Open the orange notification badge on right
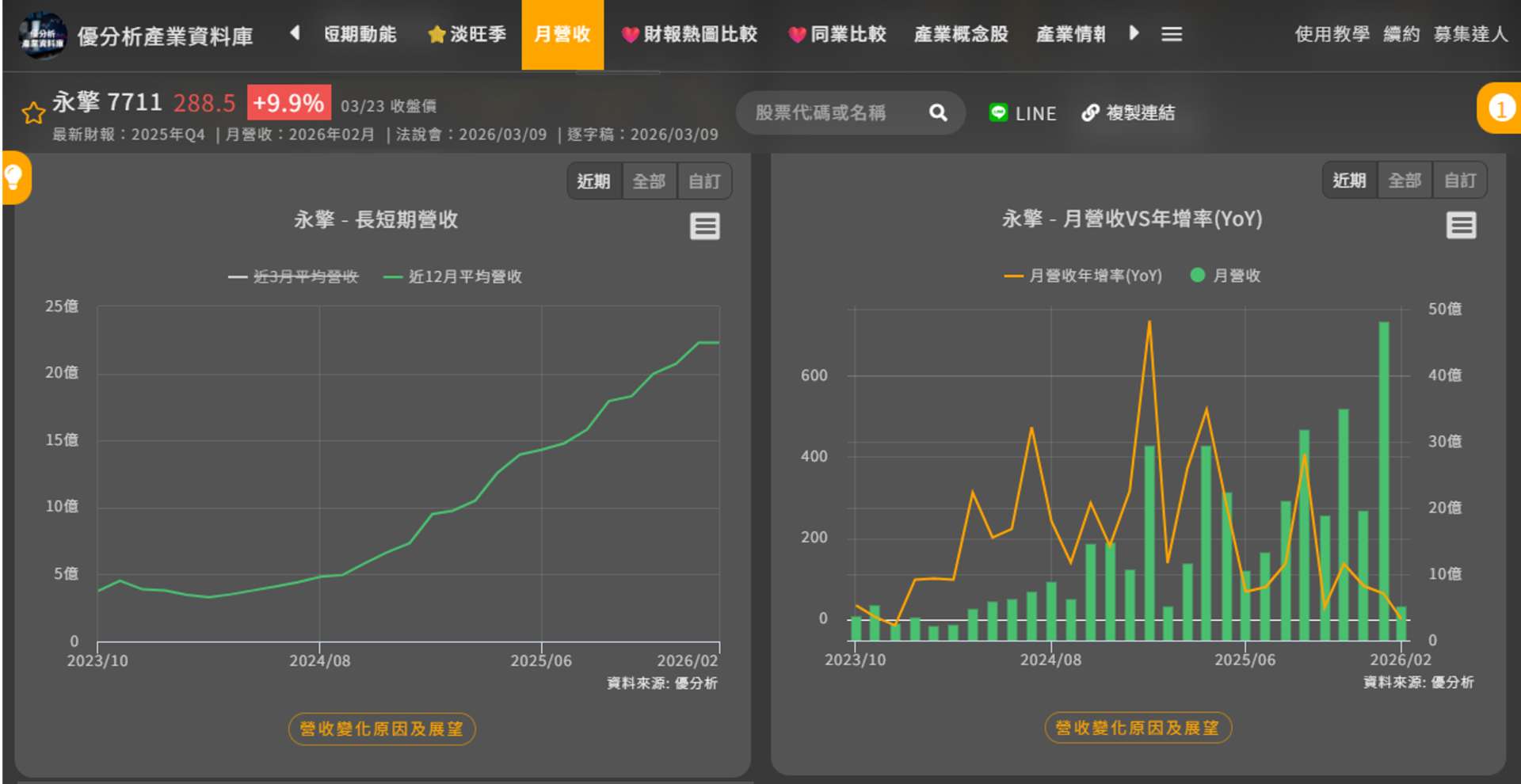Viewport: 1521px width, 784px height. pyautogui.click(x=1500, y=108)
